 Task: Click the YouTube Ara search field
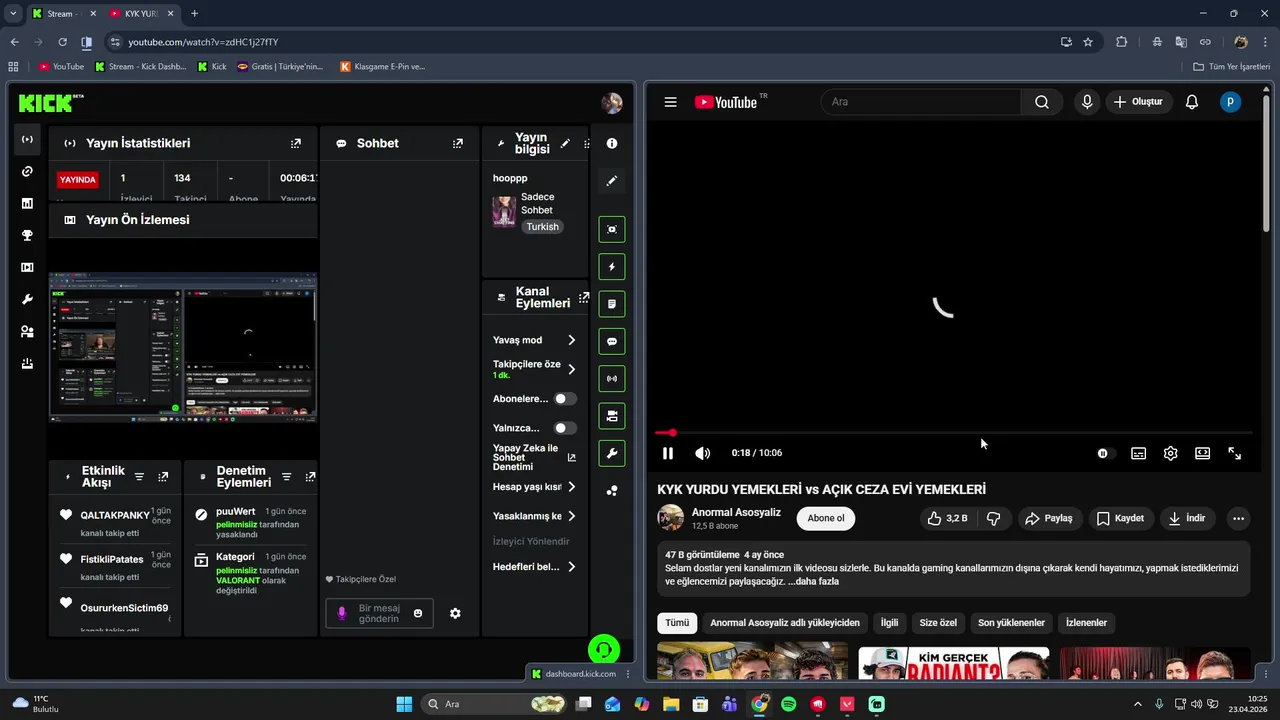coord(921,102)
